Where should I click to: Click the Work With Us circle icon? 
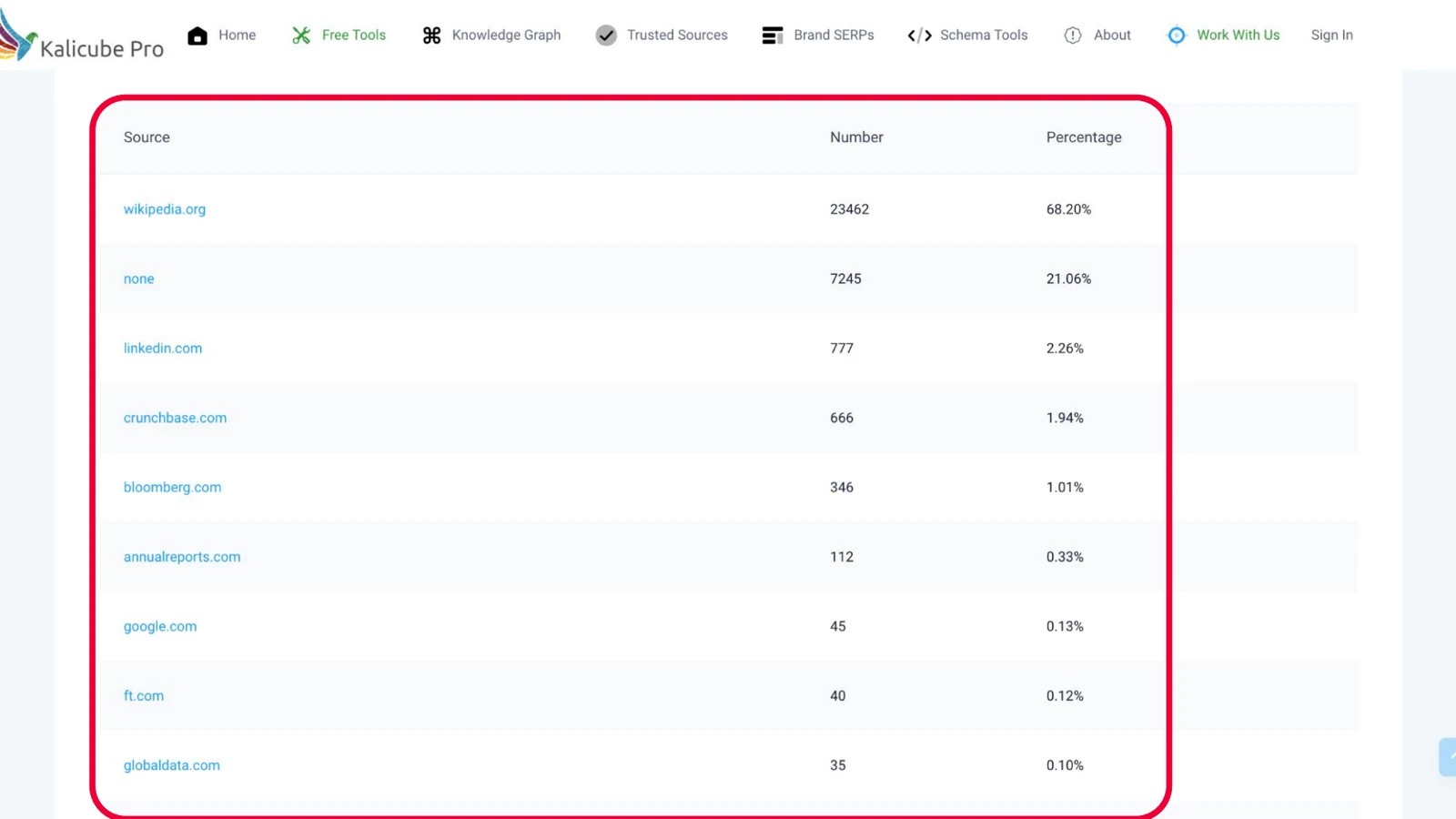coord(1177,35)
